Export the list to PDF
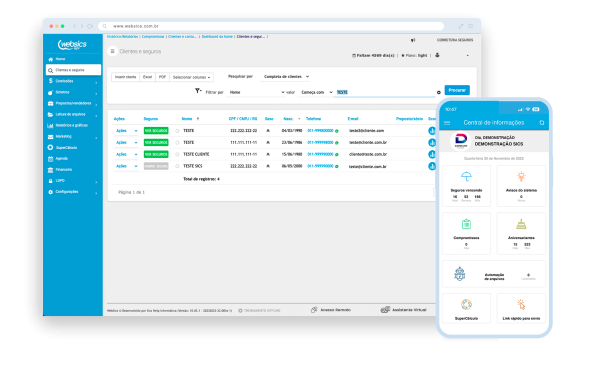The image size is (600, 388). click(x=162, y=77)
